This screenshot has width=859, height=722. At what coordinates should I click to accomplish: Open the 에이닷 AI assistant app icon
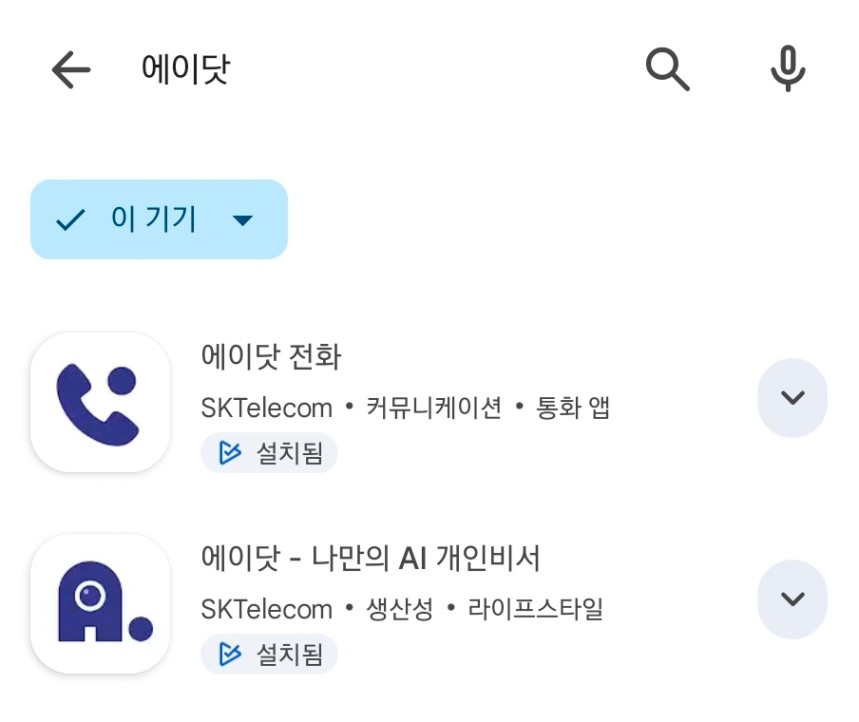click(100, 603)
